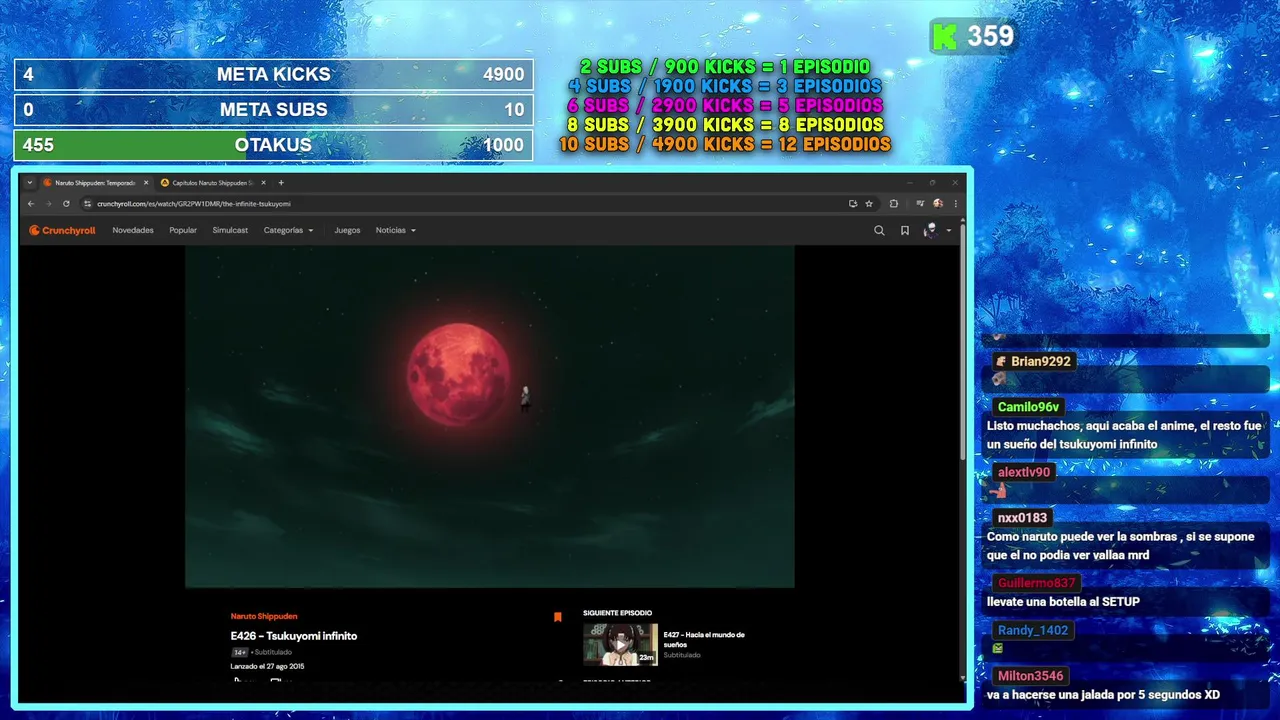Click the browser back arrow

(x=31, y=203)
